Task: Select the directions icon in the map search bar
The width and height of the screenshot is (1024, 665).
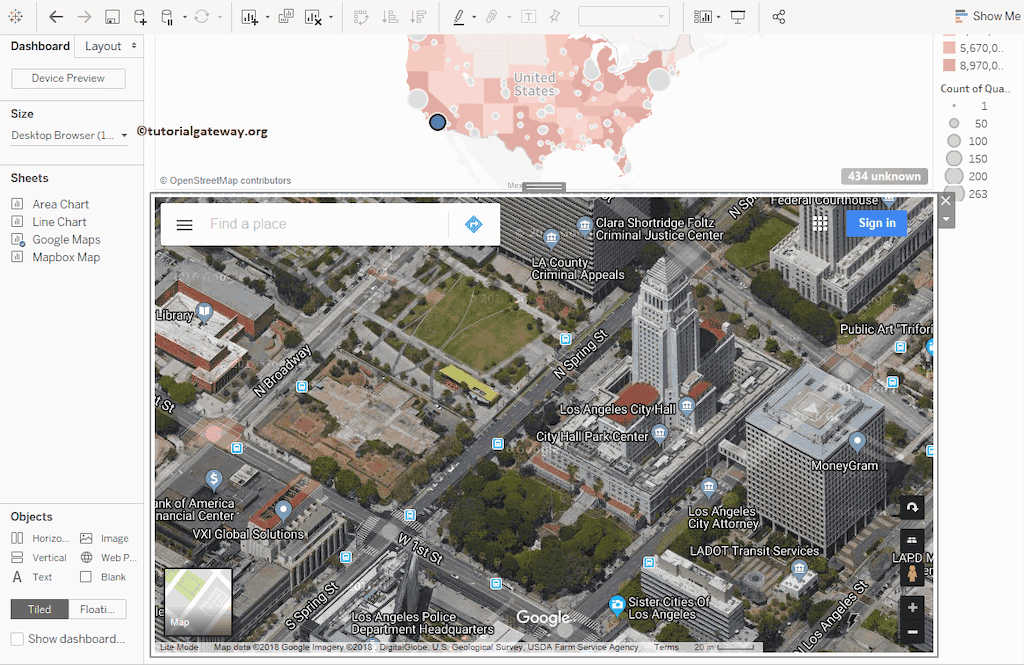Action: coord(473,222)
